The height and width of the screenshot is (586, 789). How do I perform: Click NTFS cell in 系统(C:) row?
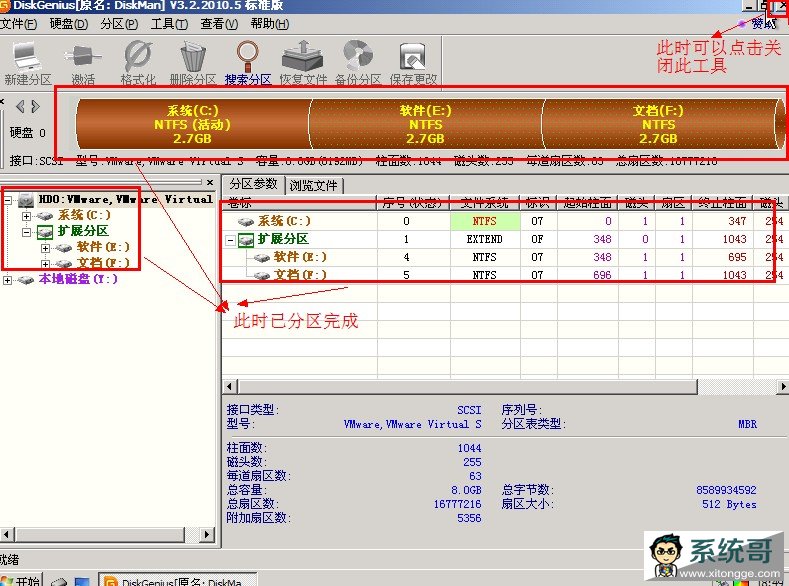pos(485,221)
